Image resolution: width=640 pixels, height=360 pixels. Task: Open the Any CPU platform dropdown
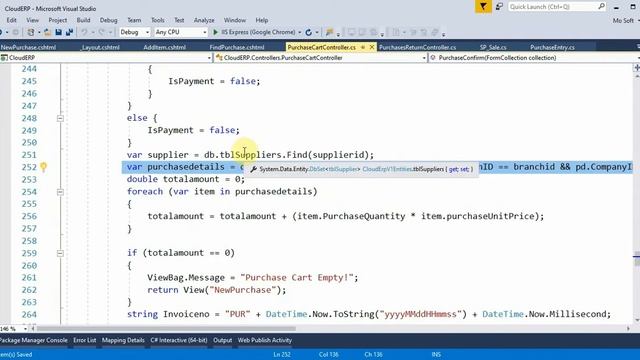[x=181, y=32]
